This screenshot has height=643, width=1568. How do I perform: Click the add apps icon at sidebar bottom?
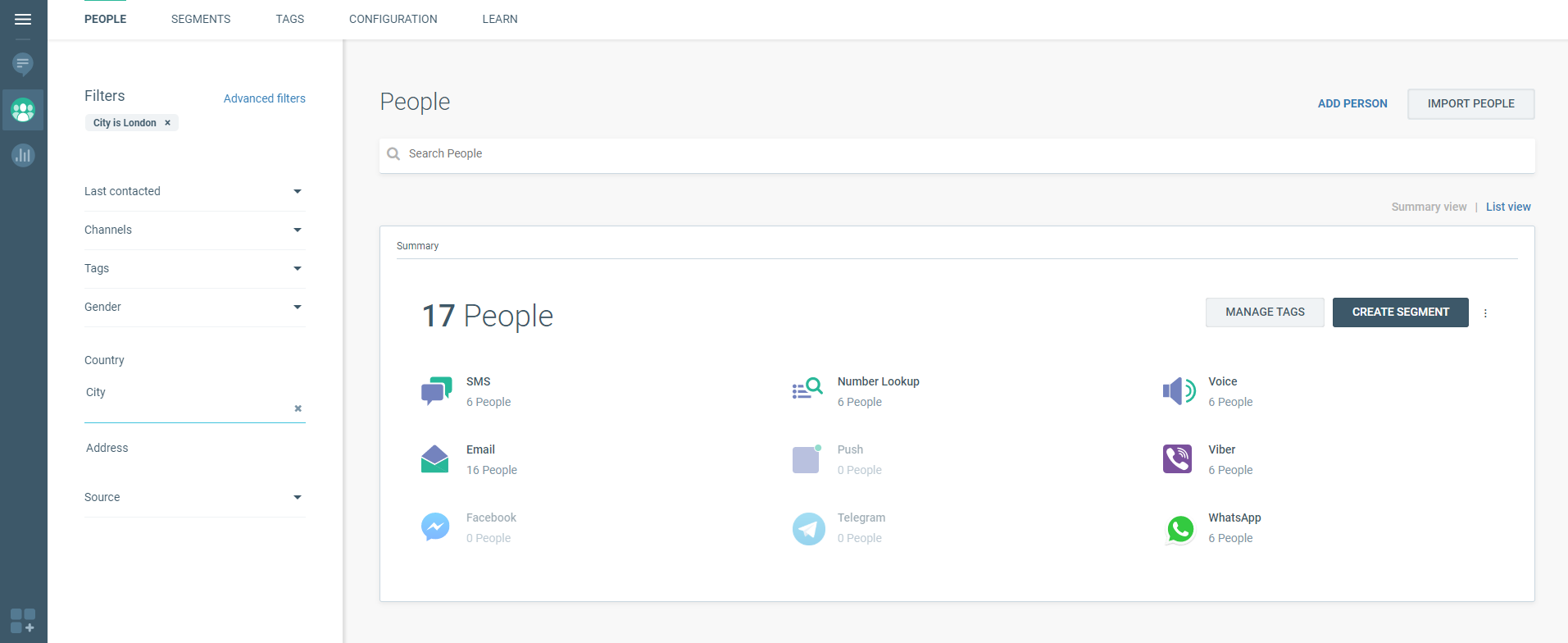point(23,621)
